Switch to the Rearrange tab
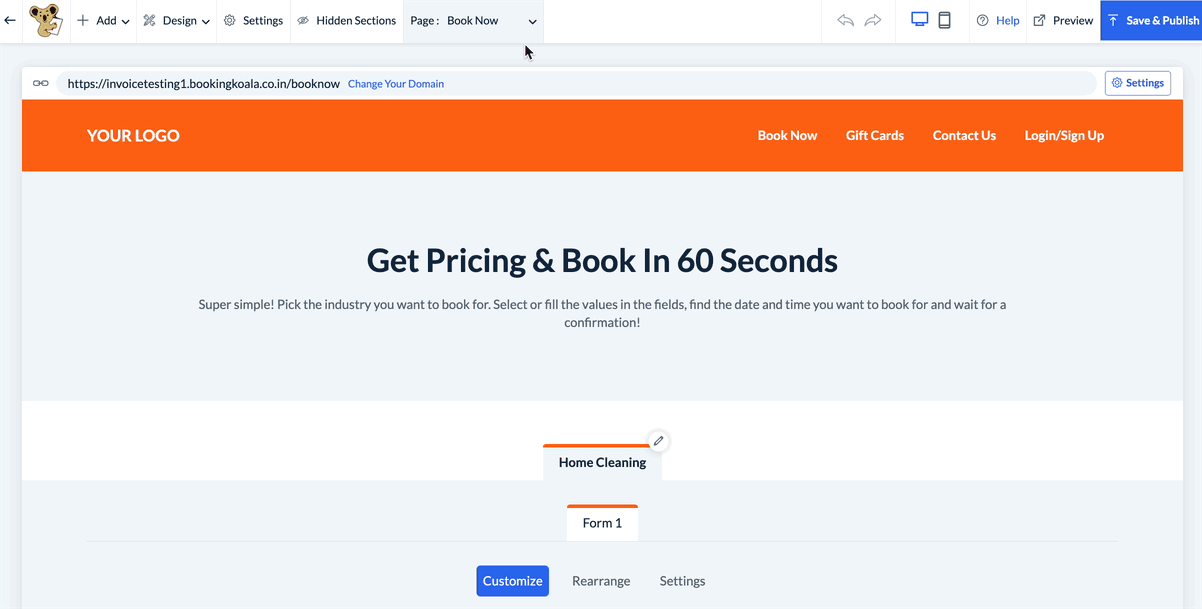This screenshot has width=1202, height=609. pyautogui.click(x=601, y=581)
